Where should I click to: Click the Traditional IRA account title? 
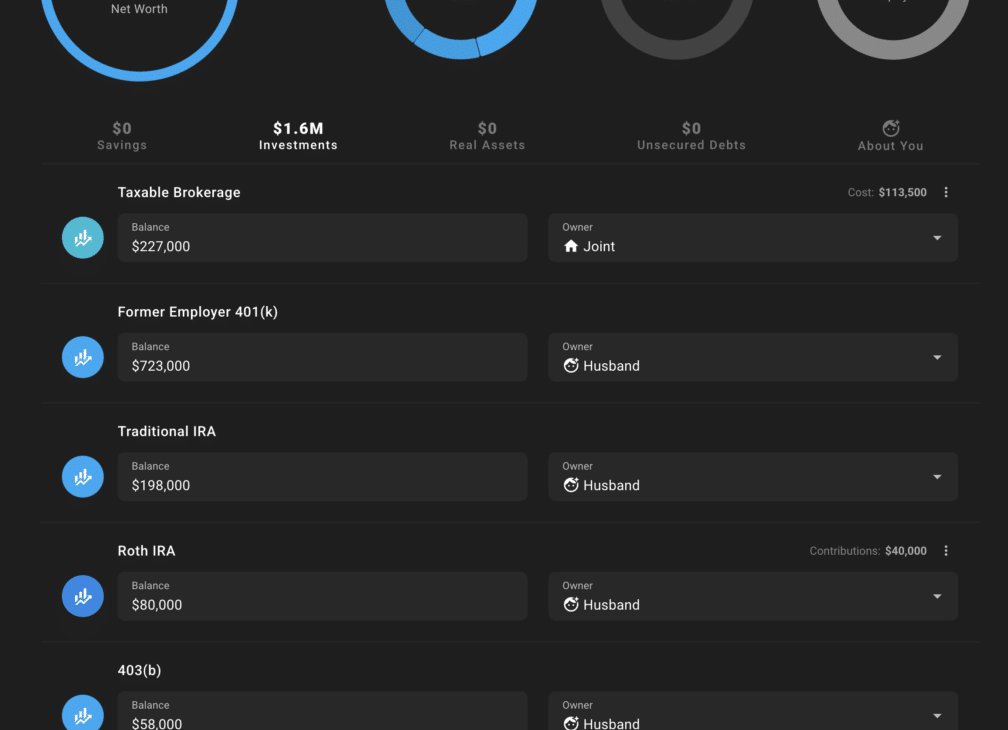[167, 431]
